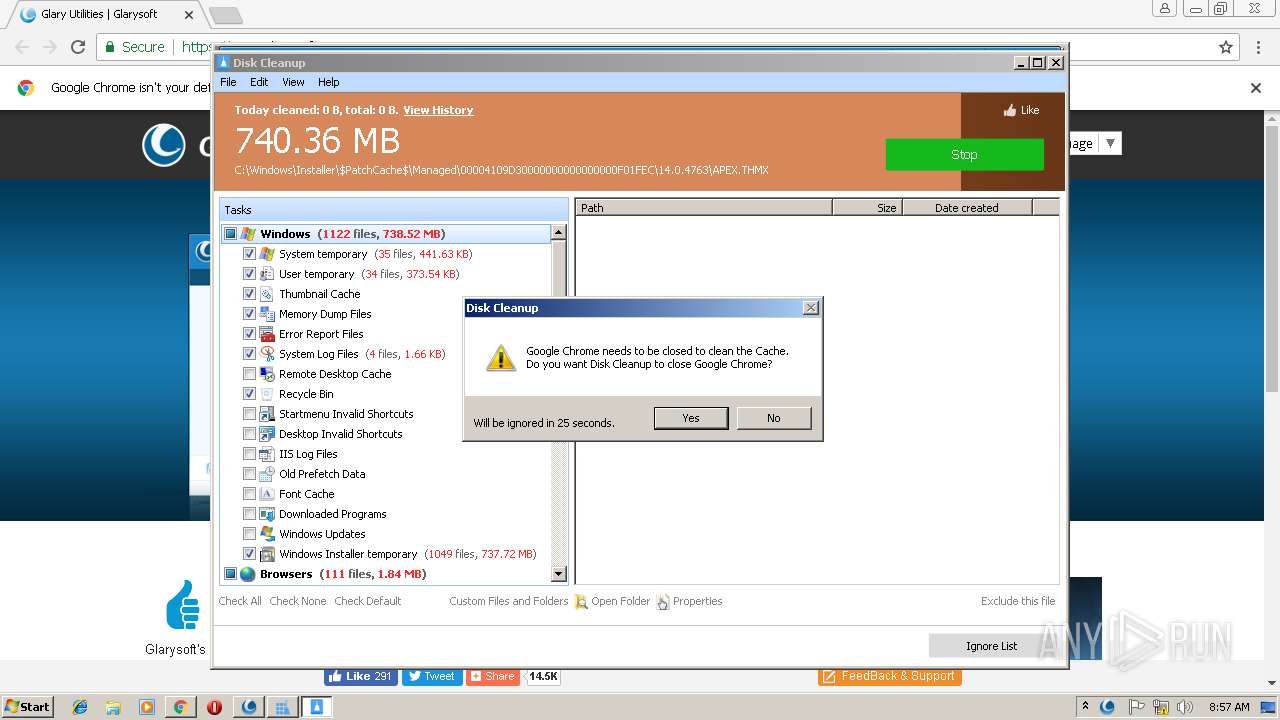Click the IIS Log Files icon

pos(267,454)
